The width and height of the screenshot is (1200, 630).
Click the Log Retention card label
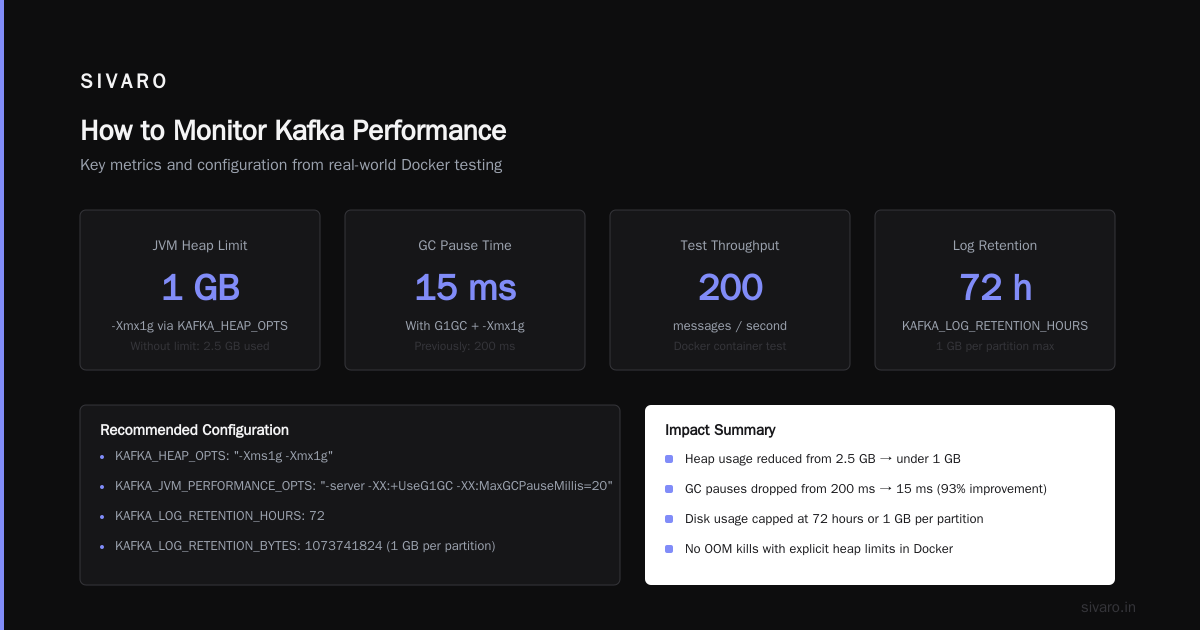click(x=995, y=245)
